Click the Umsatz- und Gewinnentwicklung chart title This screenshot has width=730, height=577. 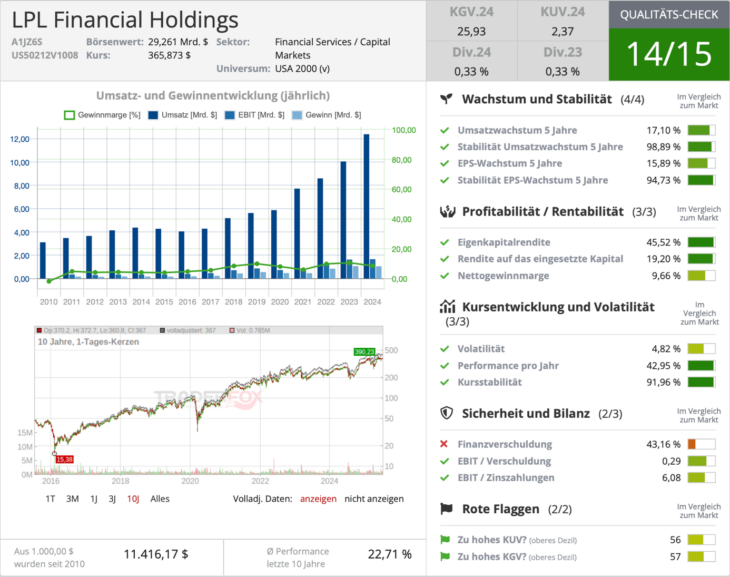point(213,95)
